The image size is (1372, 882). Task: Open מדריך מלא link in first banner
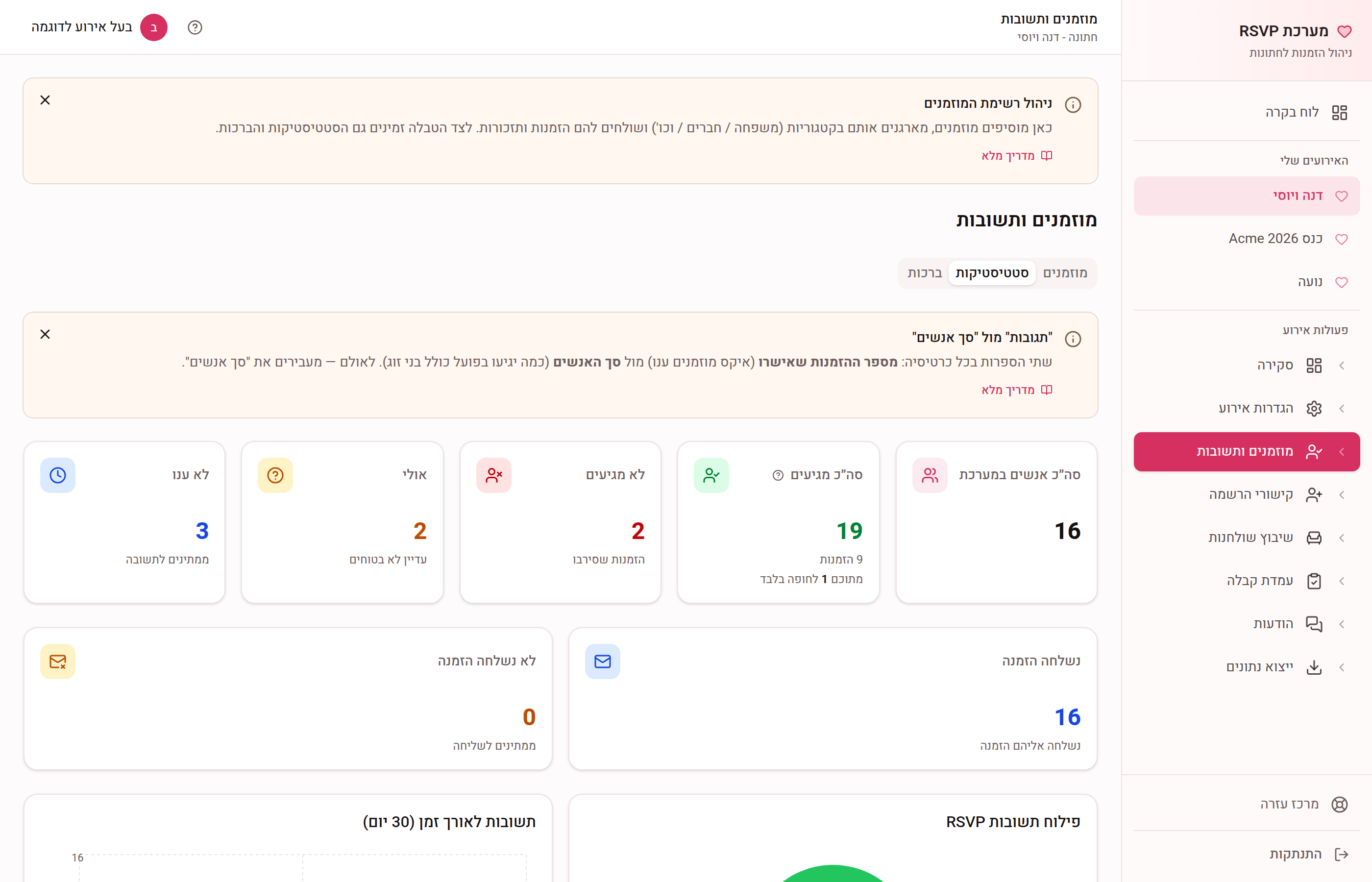point(1016,156)
